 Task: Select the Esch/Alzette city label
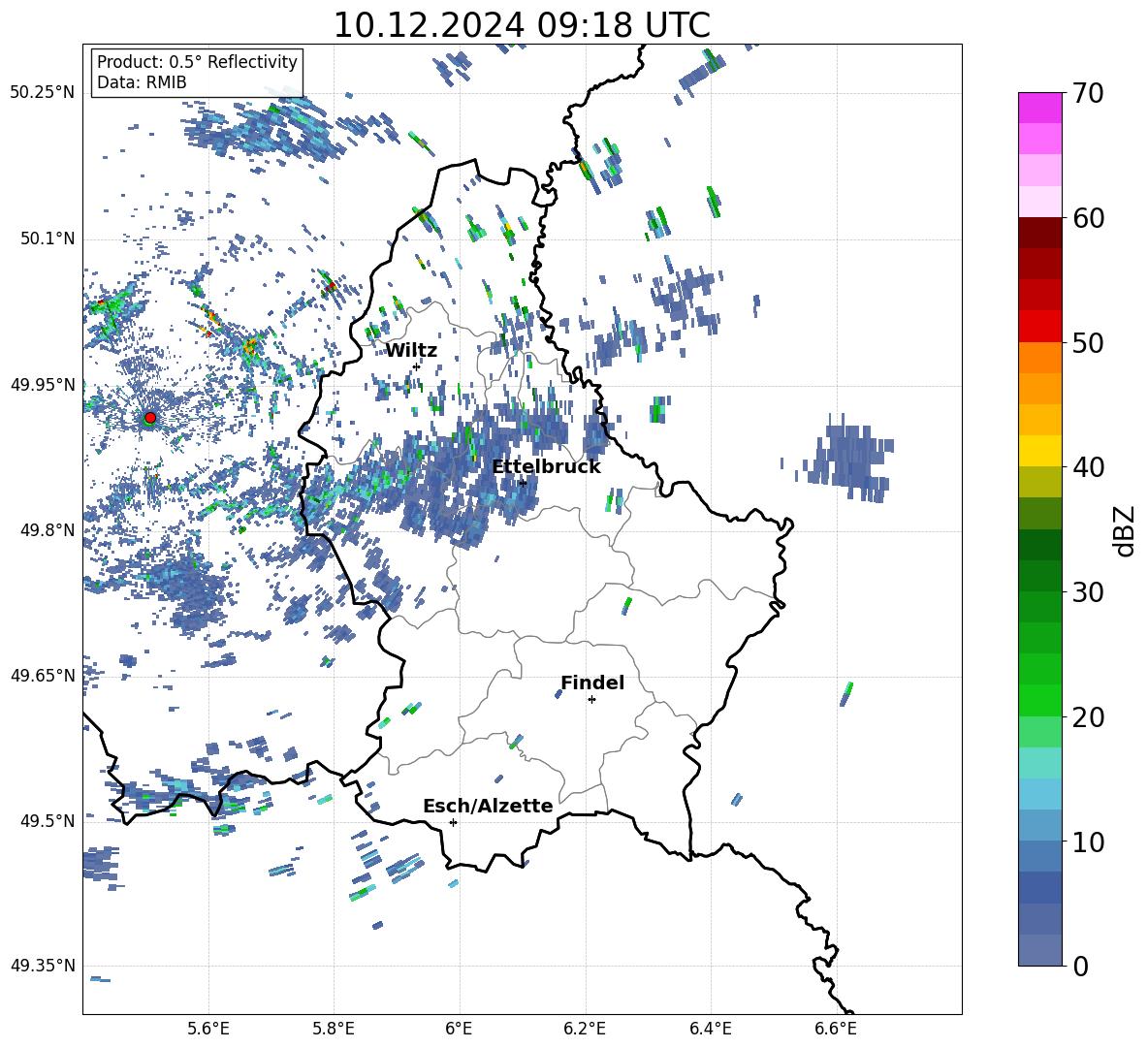(488, 807)
